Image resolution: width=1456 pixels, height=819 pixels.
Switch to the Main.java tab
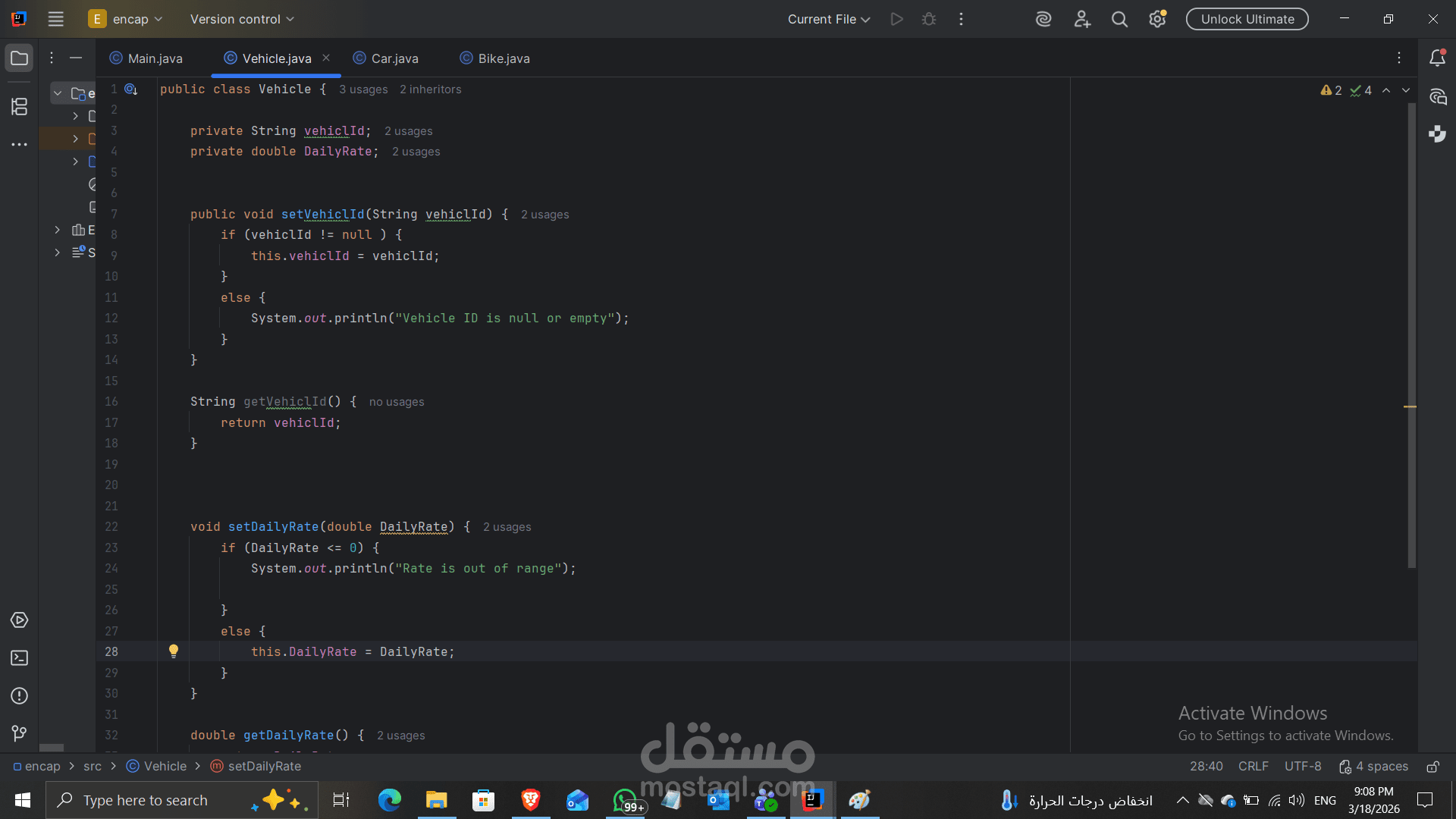pyautogui.click(x=146, y=58)
